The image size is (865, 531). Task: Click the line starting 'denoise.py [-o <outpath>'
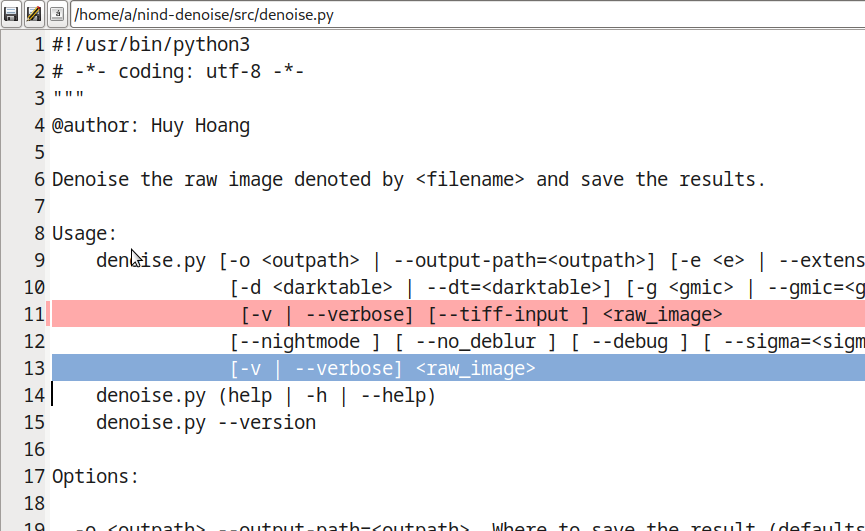480,261
